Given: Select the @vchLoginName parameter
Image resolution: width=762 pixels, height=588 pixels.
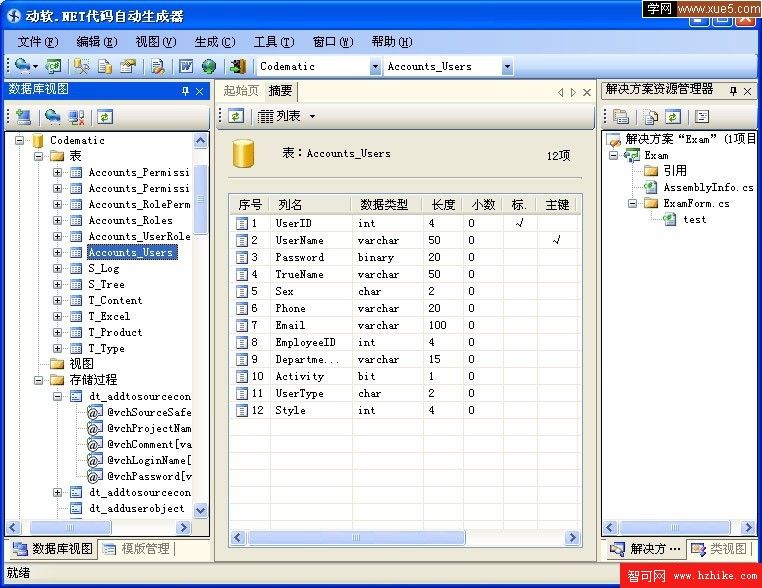Looking at the screenshot, I should click(149, 460).
